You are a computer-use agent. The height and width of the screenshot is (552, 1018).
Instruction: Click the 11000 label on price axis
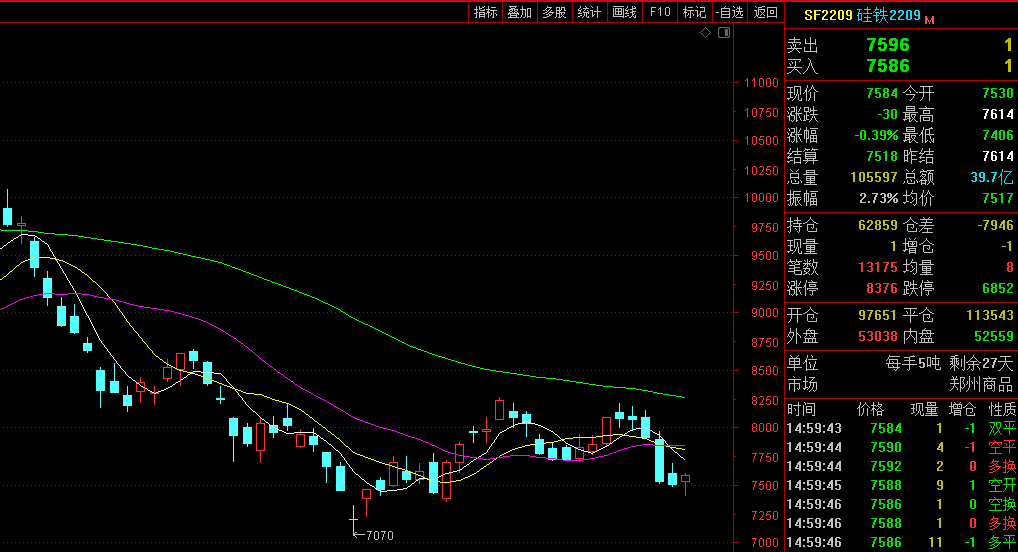[x=762, y=83]
